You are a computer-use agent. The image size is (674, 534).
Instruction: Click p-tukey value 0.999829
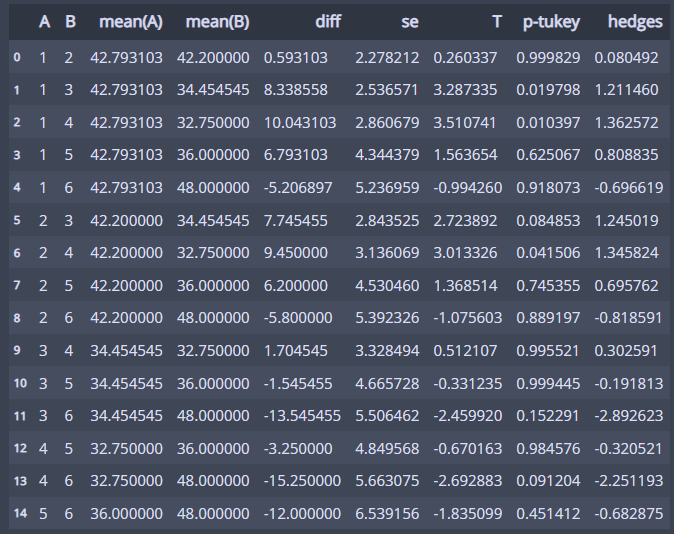(548, 58)
